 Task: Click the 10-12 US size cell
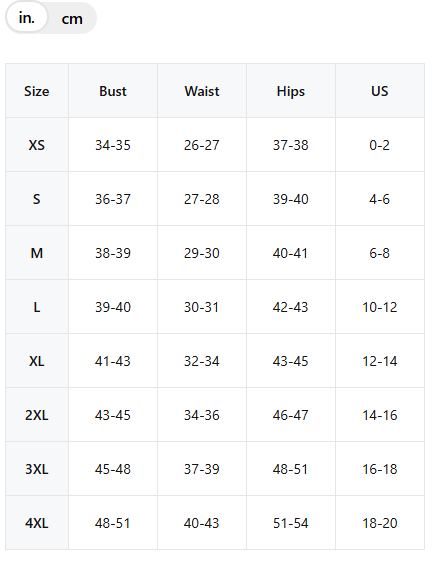(380, 307)
